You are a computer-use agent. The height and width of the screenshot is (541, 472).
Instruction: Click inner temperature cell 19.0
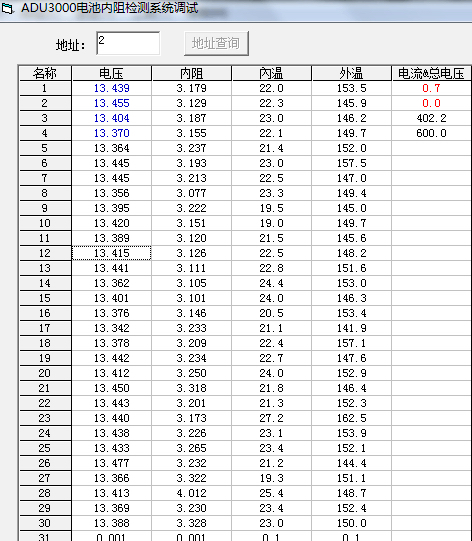click(x=272, y=223)
